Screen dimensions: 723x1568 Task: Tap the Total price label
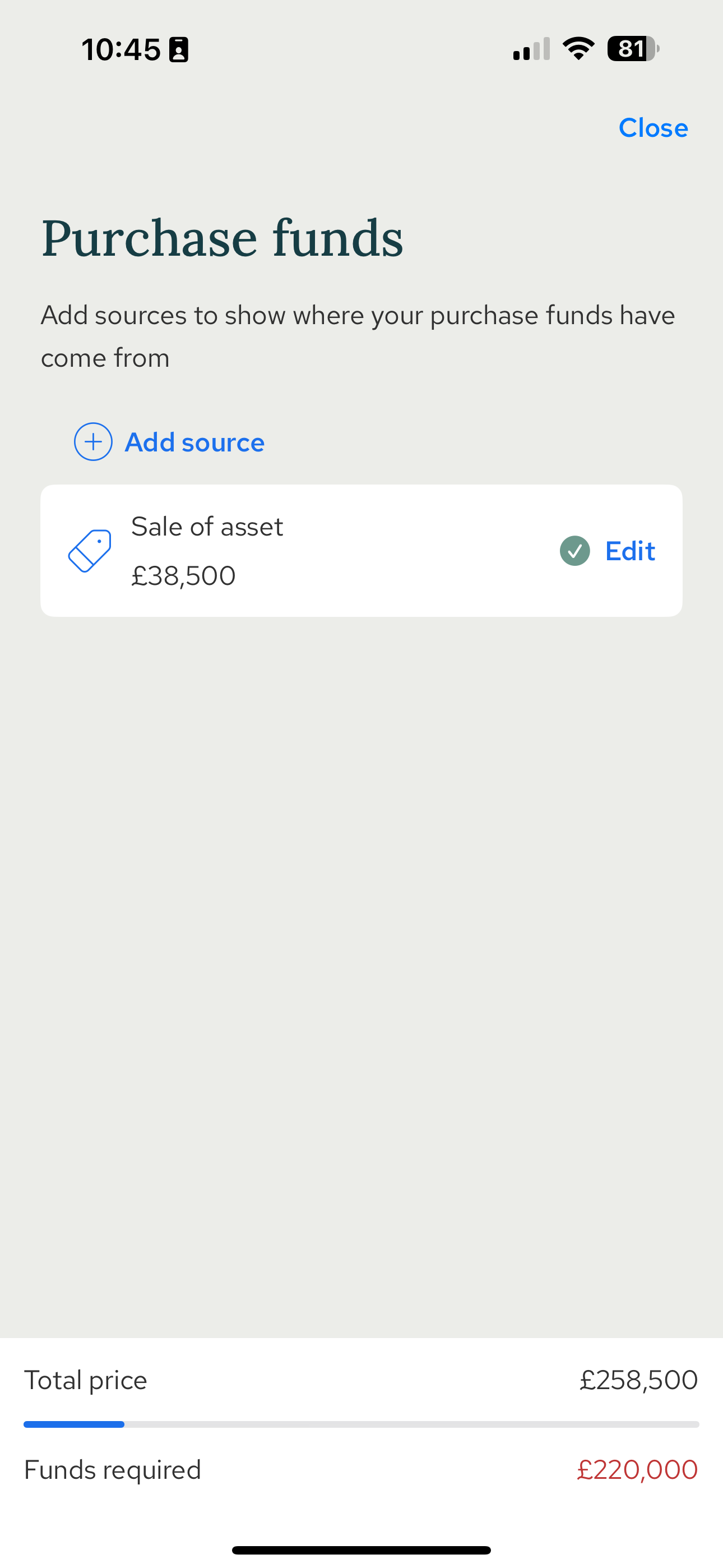[85, 1380]
